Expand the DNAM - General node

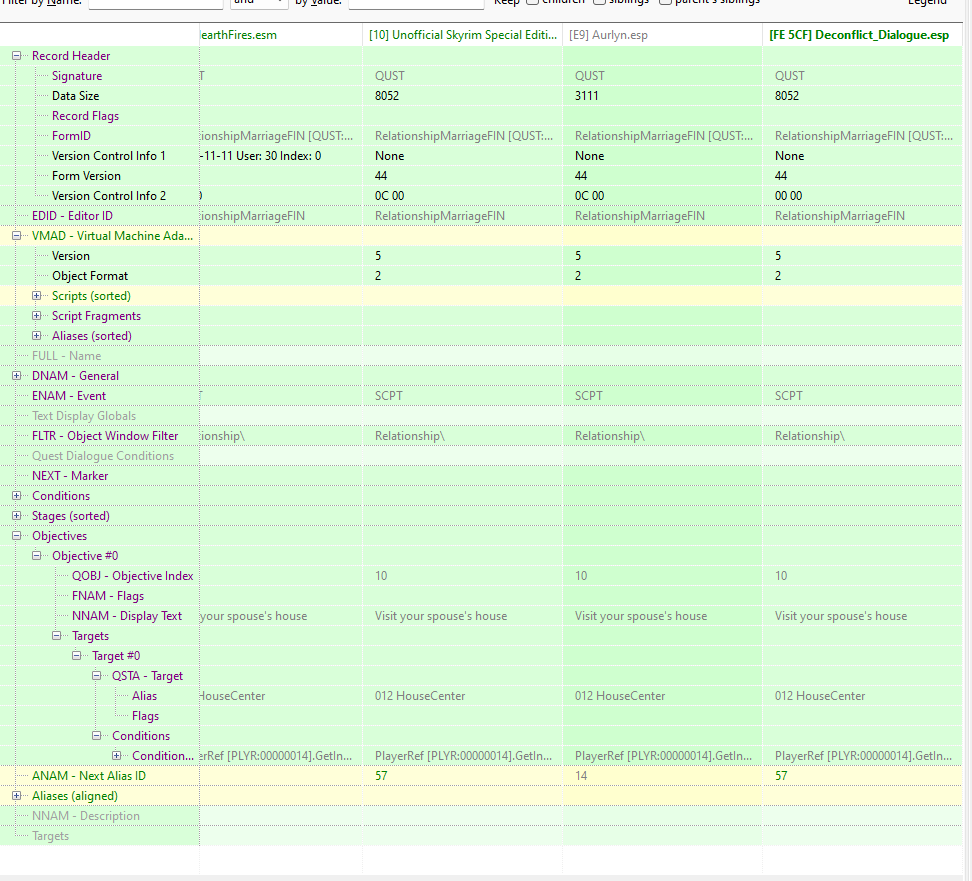17,376
